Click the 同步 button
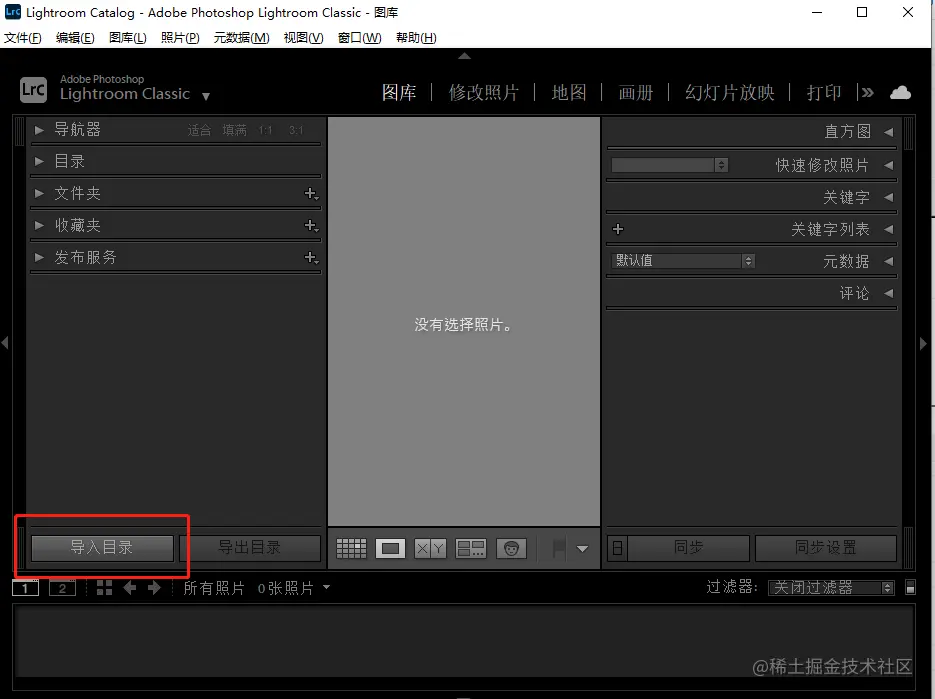Viewport: 935px width, 699px height. tap(688, 548)
